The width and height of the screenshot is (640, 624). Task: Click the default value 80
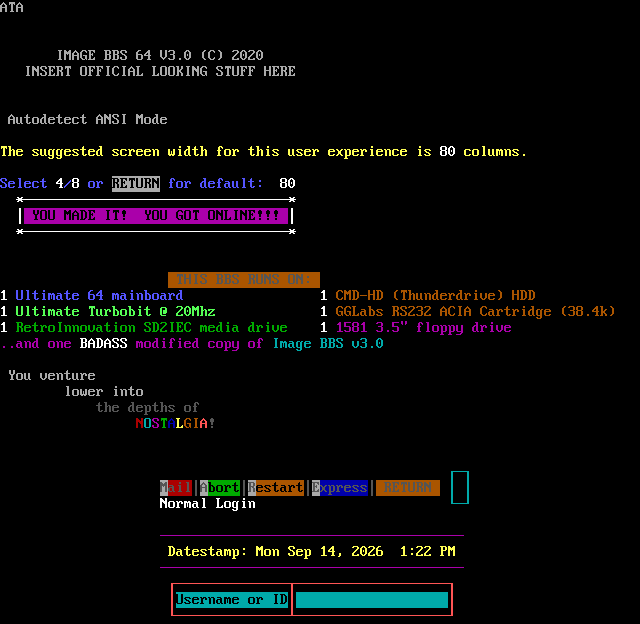tap(287, 184)
